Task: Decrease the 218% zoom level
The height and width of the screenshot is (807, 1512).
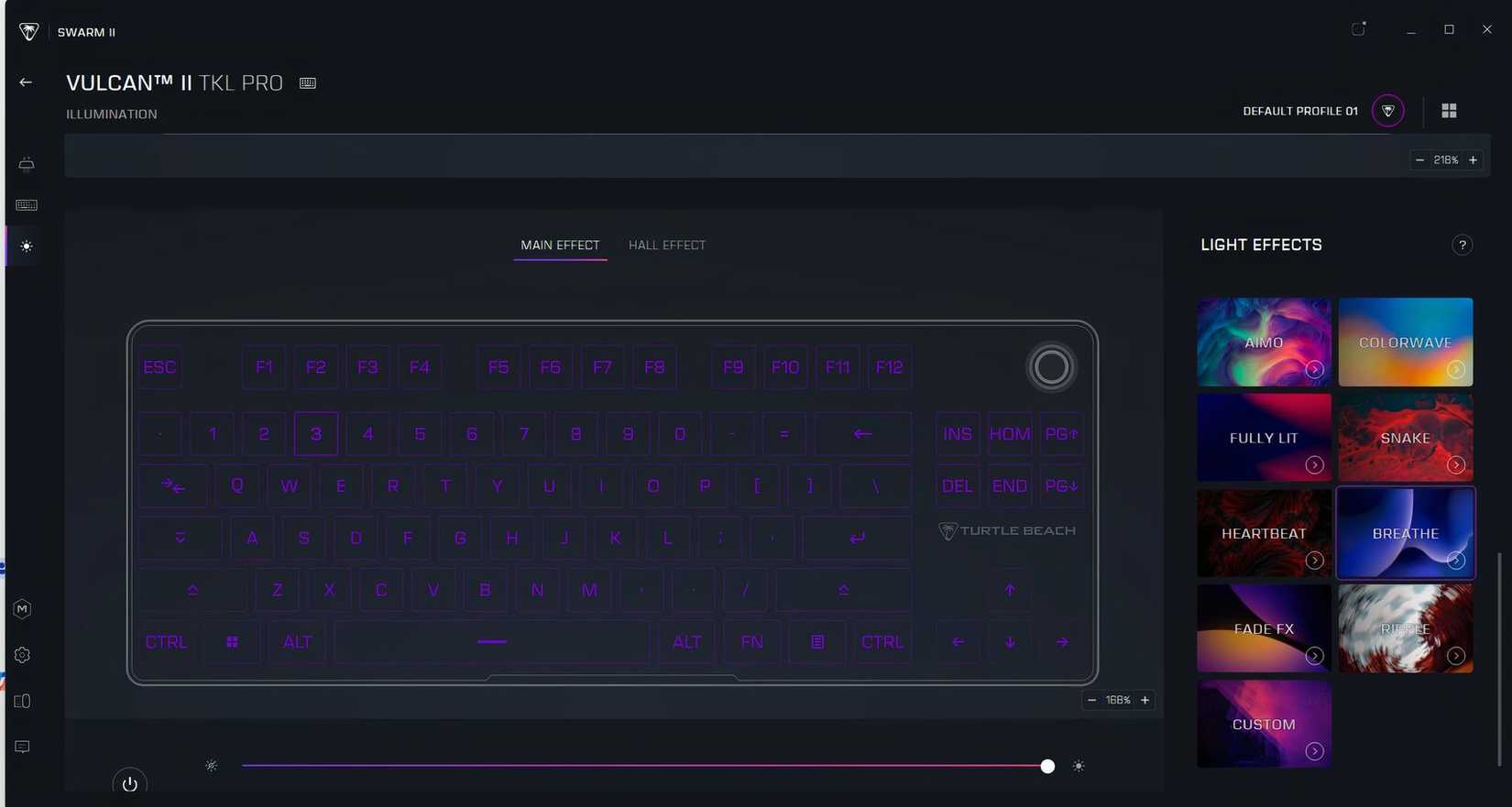Action: 1420,160
